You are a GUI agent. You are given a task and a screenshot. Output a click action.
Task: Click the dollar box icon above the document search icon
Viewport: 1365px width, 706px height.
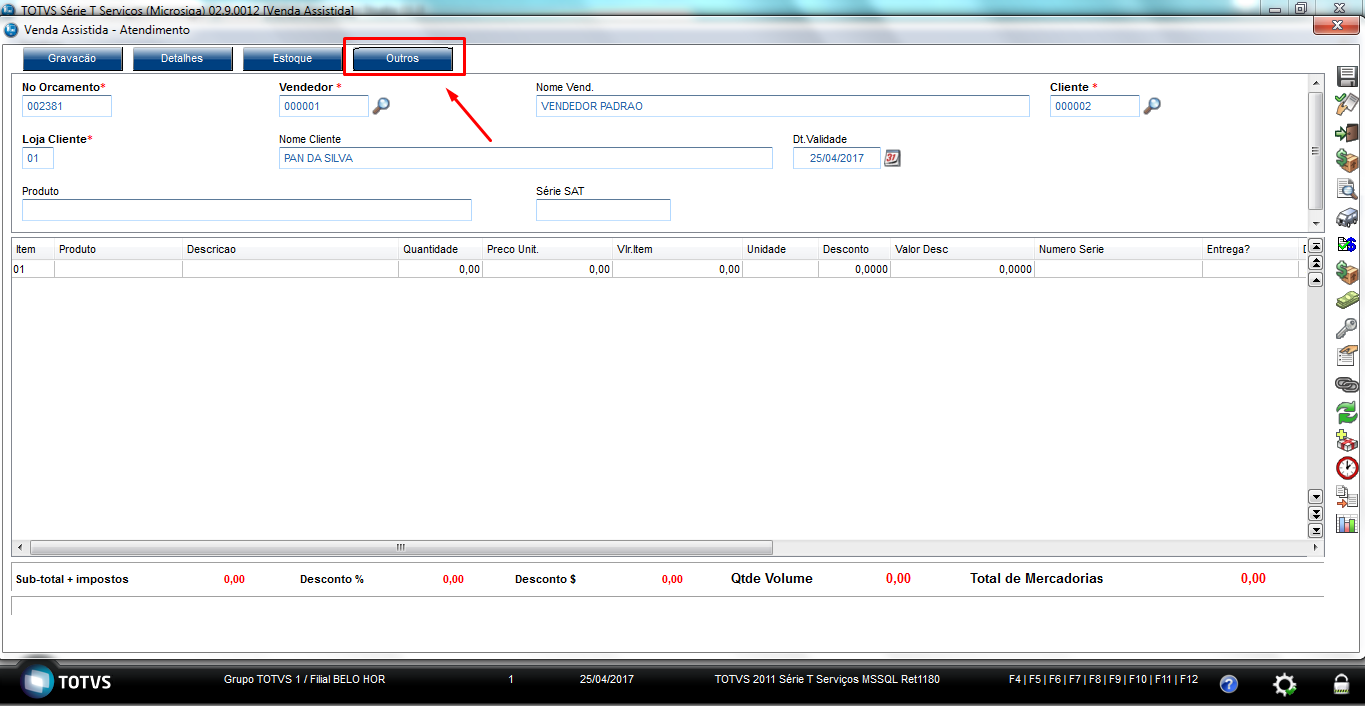coord(1347,160)
